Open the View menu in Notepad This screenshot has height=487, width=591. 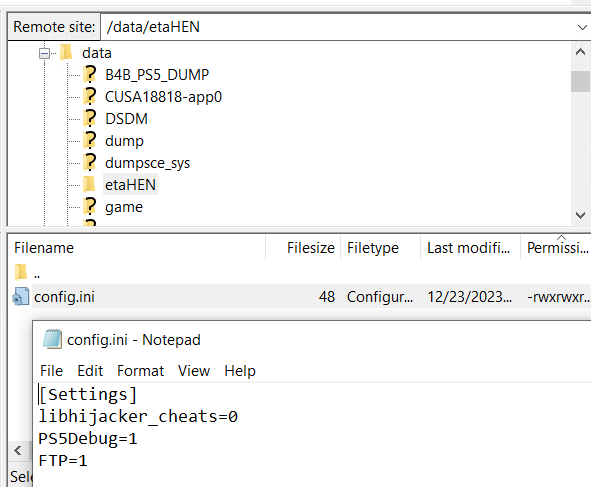tap(194, 371)
